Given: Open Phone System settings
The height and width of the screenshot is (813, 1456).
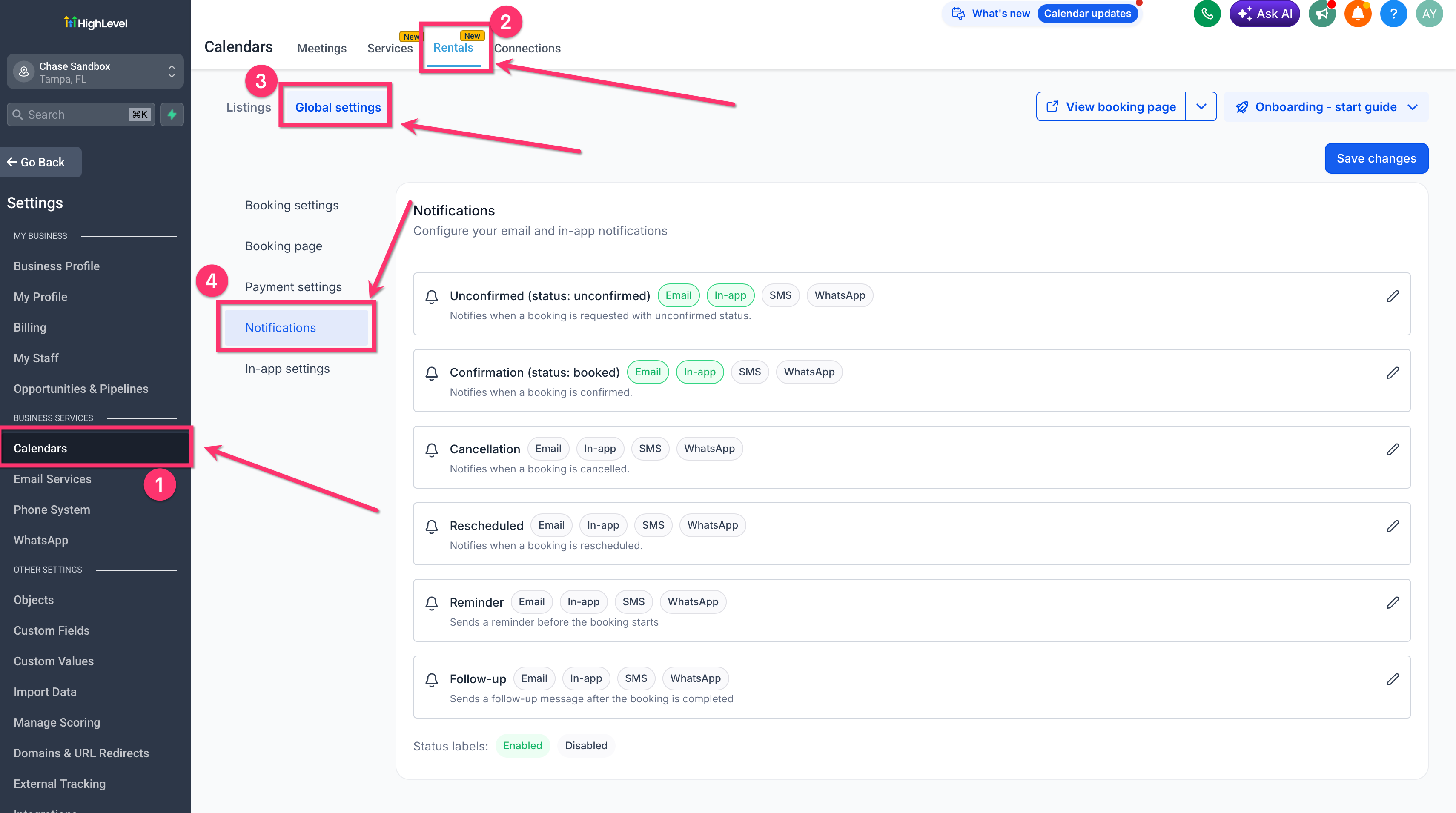Looking at the screenshot, I should 52,510.
